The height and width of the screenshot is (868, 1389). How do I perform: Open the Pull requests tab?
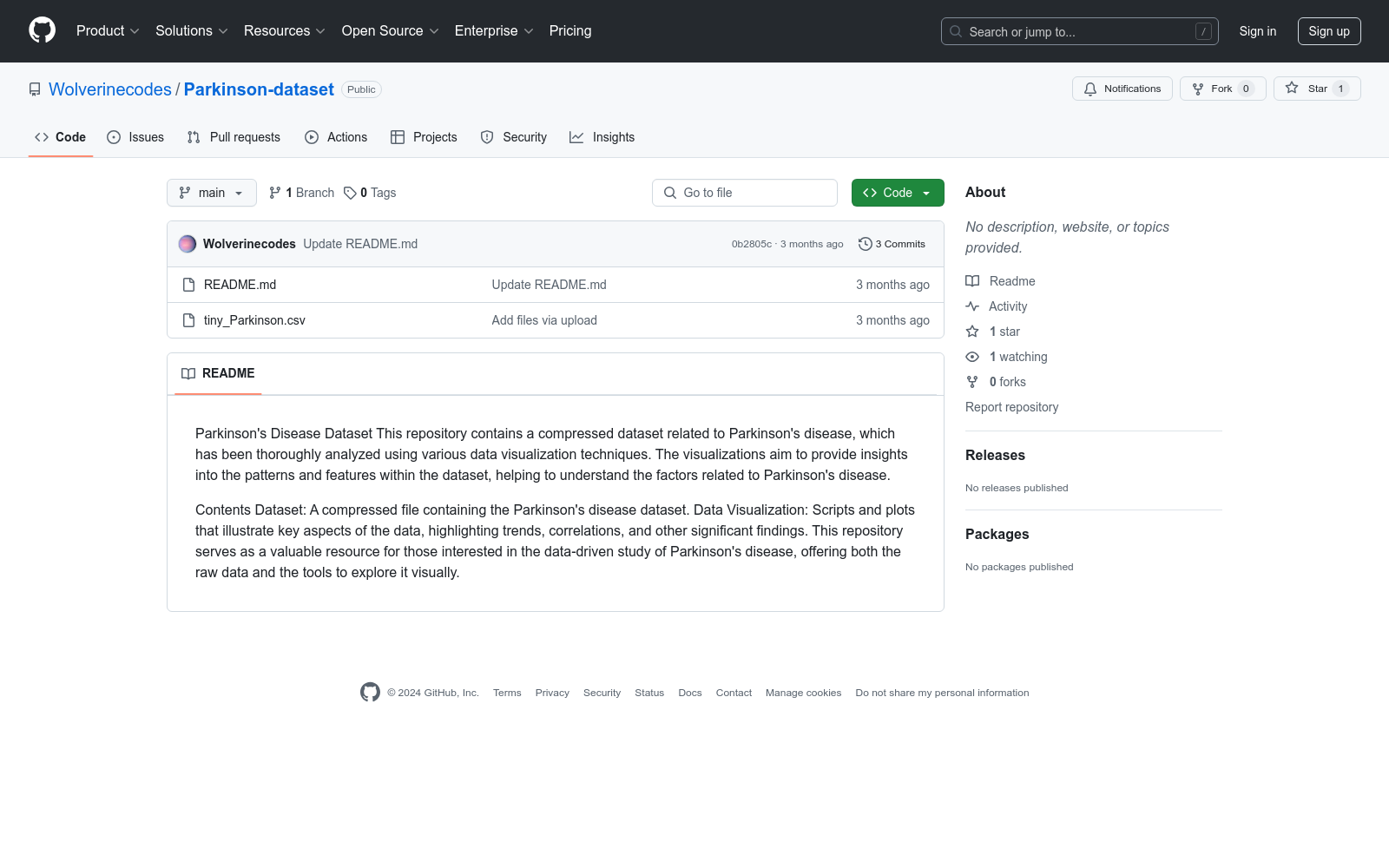tap(234, 137)
